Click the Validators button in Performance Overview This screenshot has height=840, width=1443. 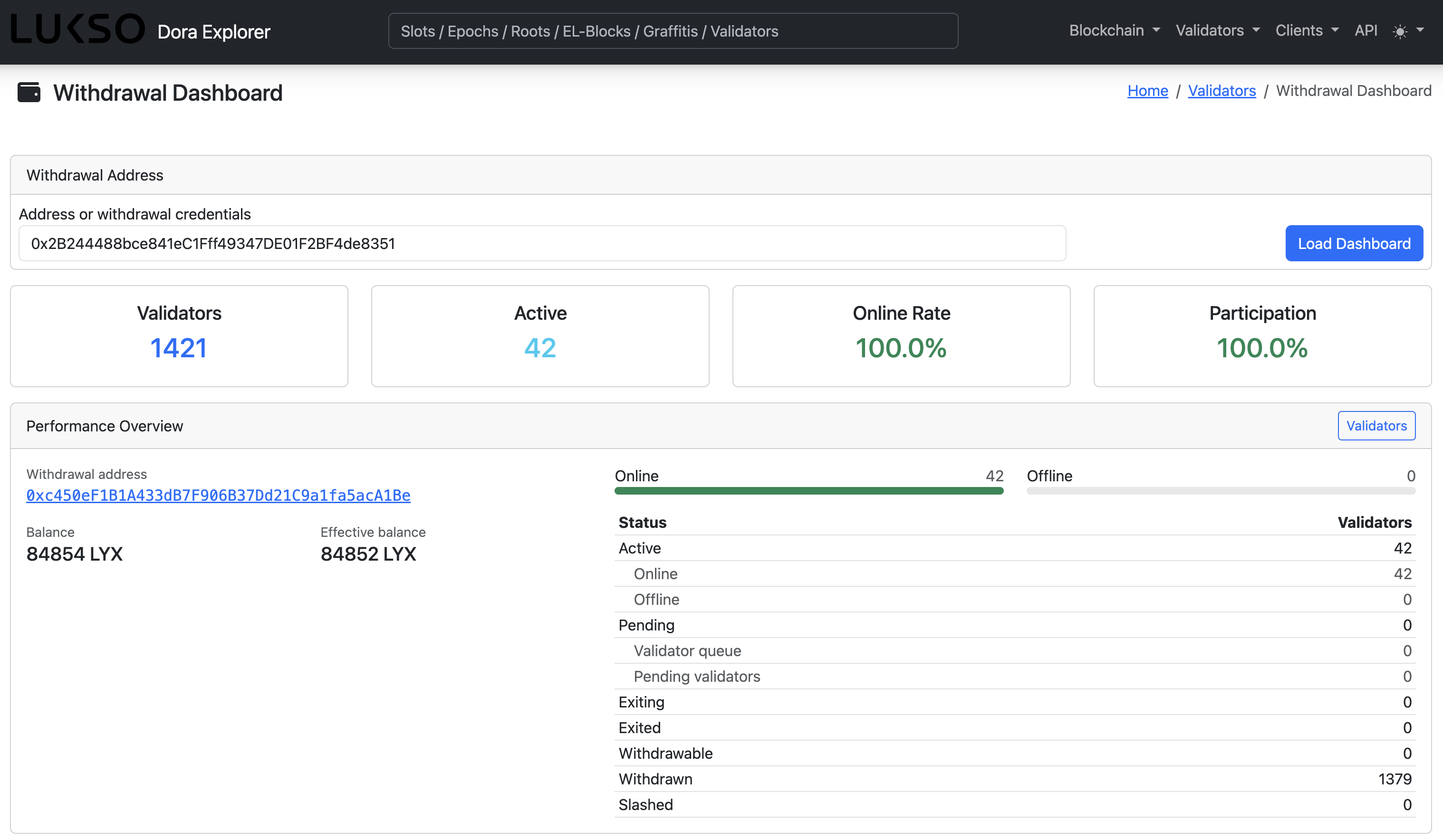(1376, 426)
